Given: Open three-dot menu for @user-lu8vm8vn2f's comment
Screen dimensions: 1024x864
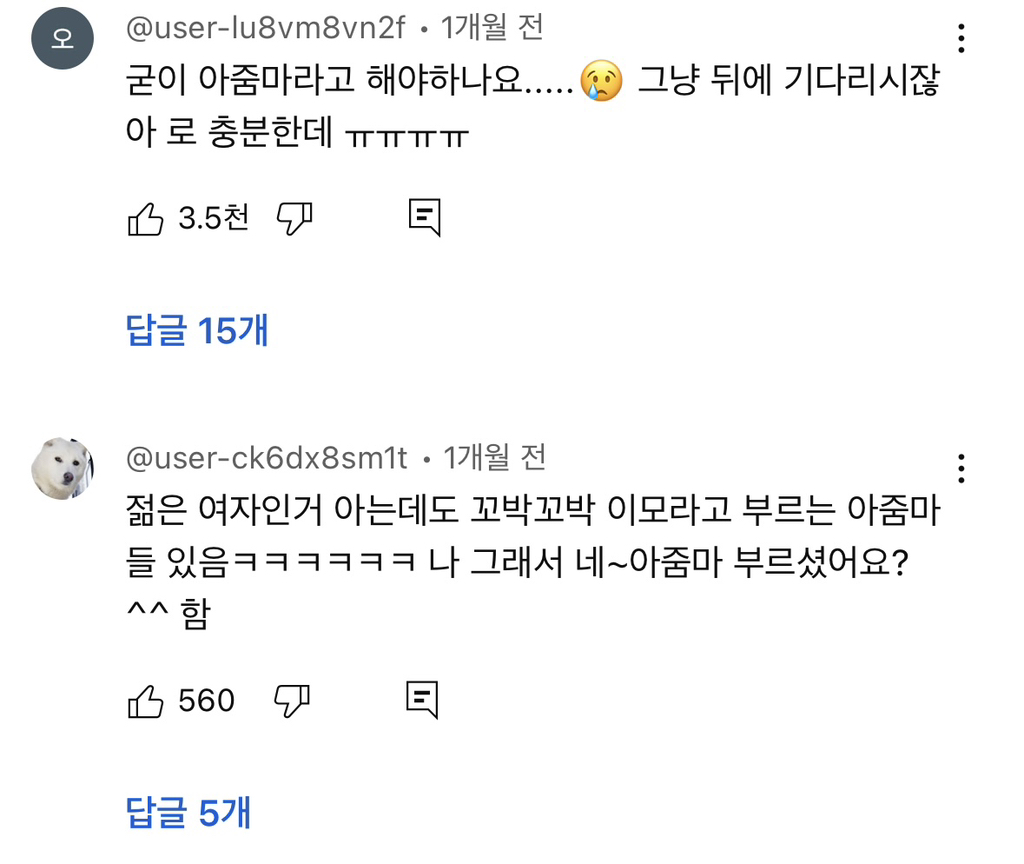Looking at the screenshot, I should click(x=960, y=38).
